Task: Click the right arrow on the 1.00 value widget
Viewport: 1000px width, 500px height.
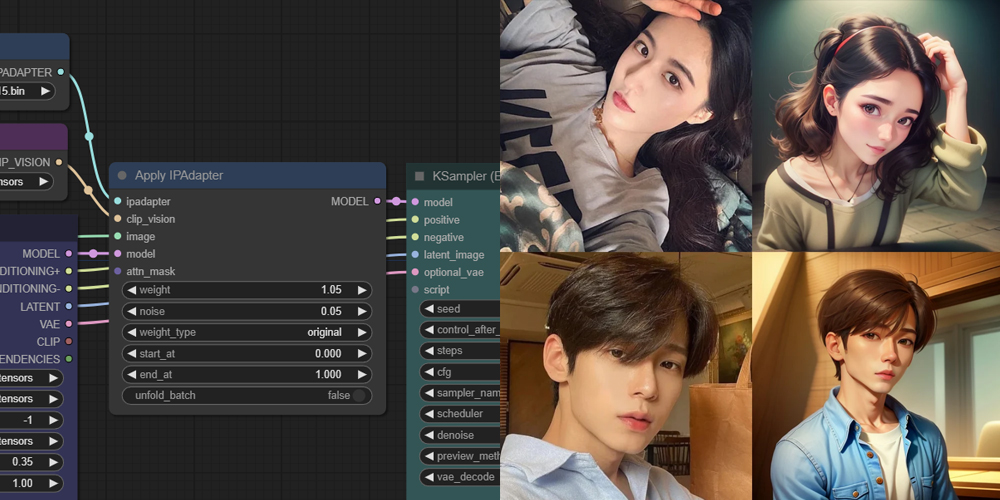Action: coord(54,483)
